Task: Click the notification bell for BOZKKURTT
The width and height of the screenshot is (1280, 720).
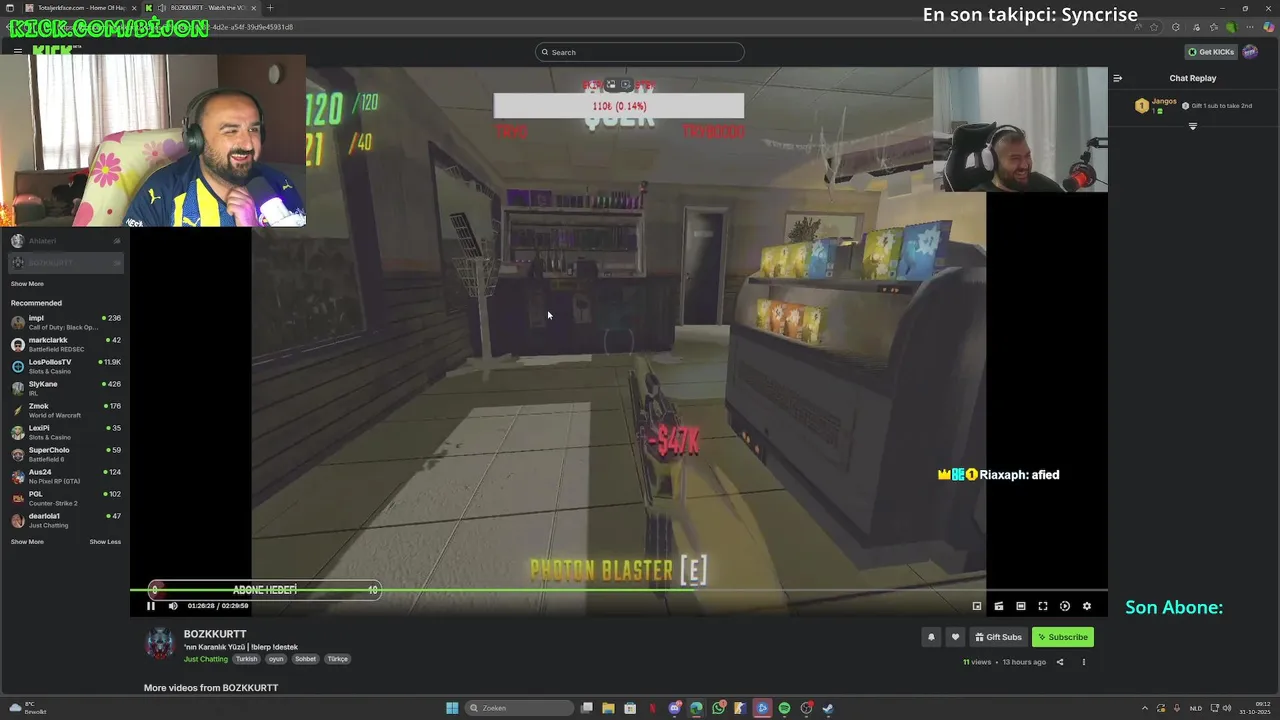Action: point(931,637)
